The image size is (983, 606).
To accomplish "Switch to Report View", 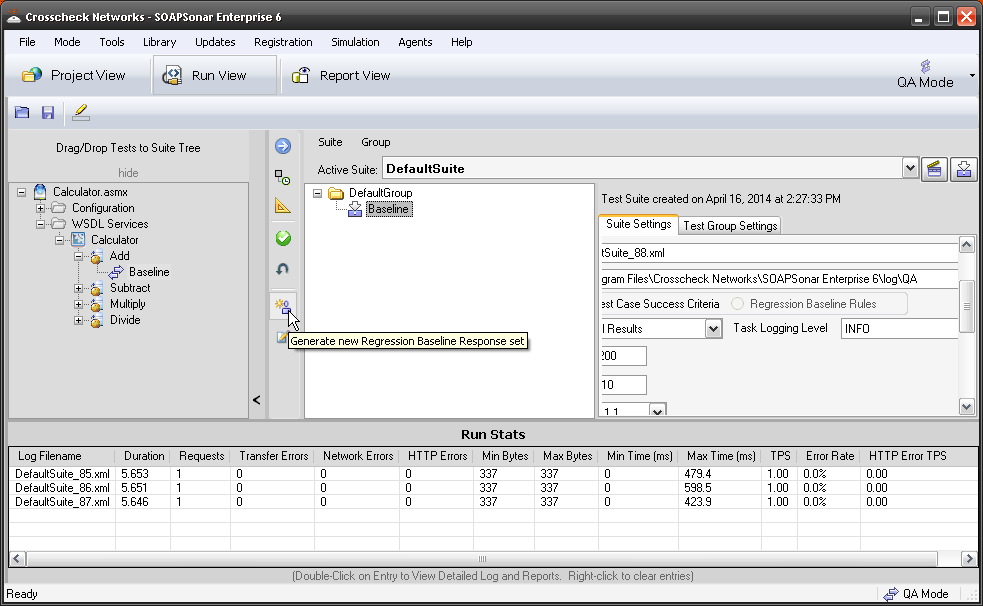I will [x=341, y=76].
